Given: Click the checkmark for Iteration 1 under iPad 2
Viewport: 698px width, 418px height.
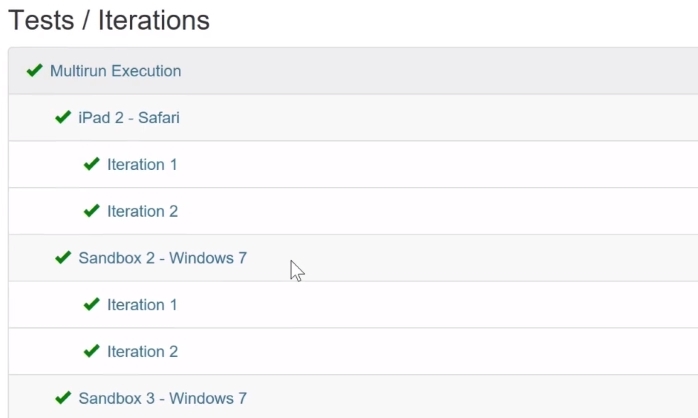Looking at the screenshot, I should click(92, 164).
